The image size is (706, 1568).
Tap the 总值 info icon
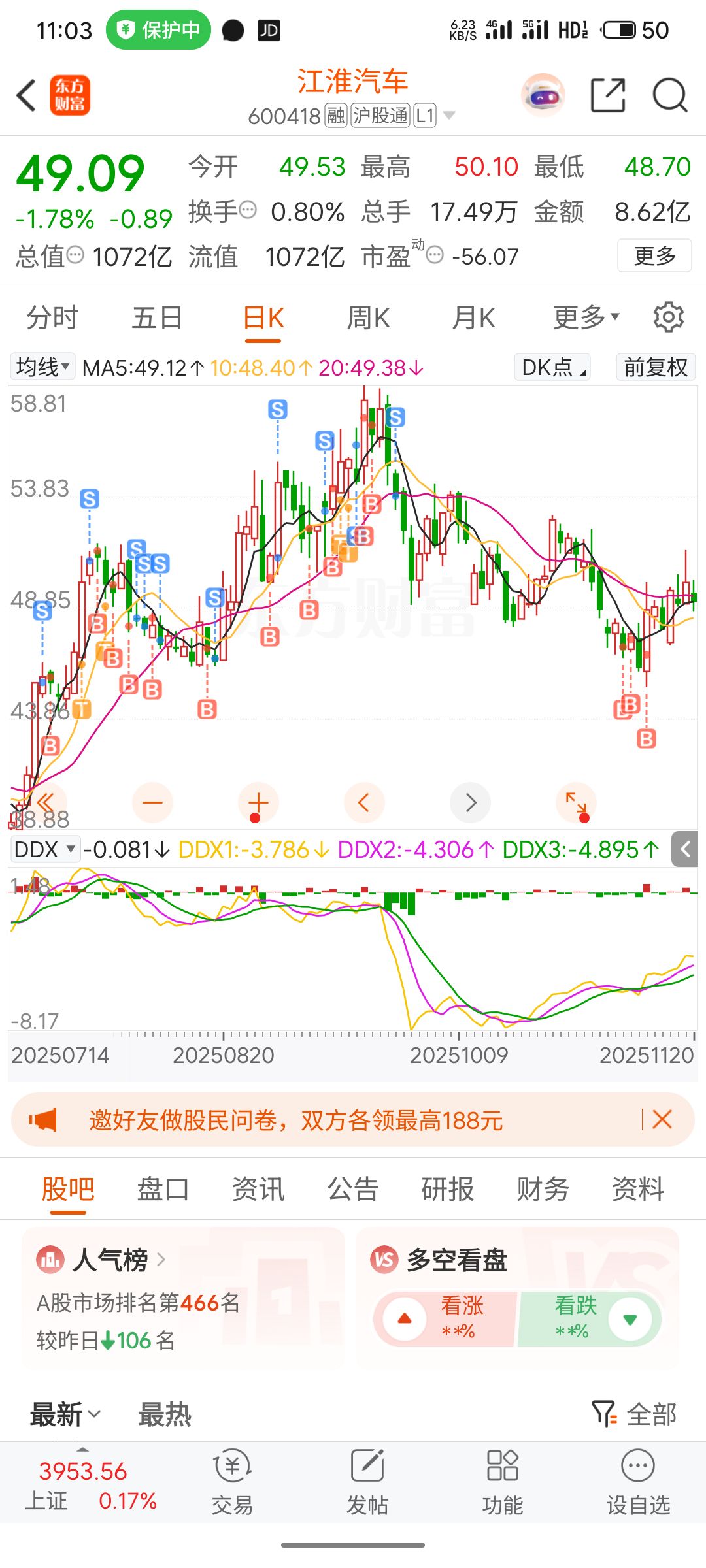(x=76, y=255)
